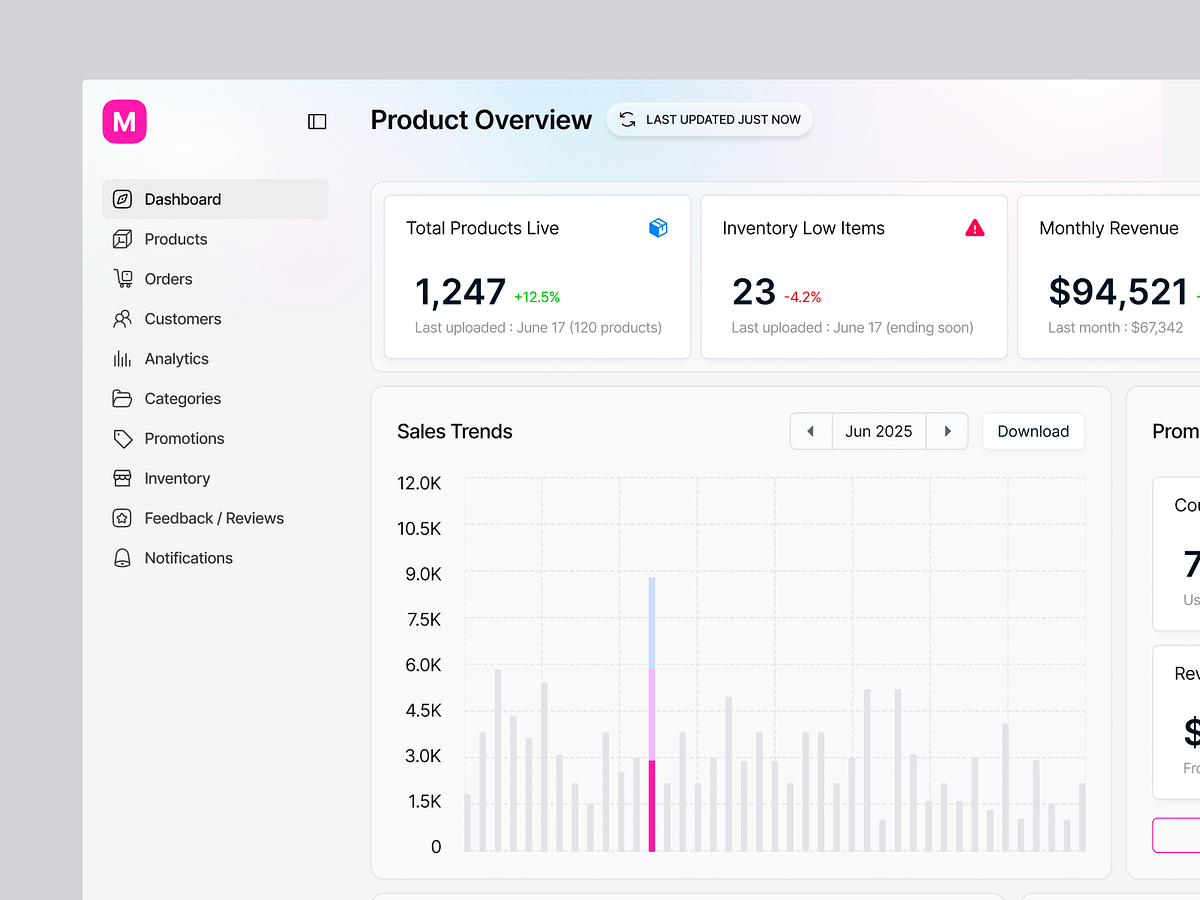Click the Sales Trends title

(x=455, y=431)
